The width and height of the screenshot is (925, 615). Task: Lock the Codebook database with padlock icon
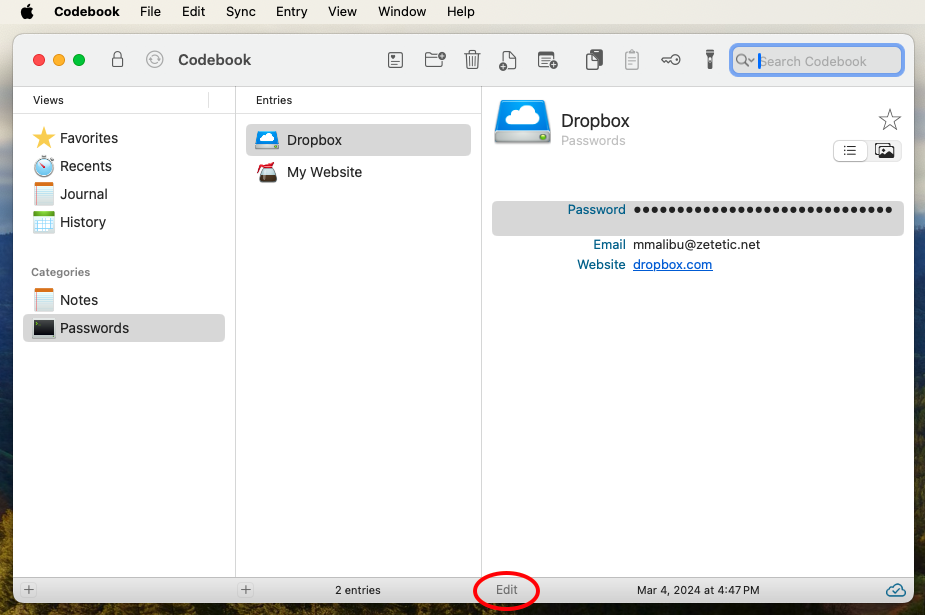pos(117,60)
